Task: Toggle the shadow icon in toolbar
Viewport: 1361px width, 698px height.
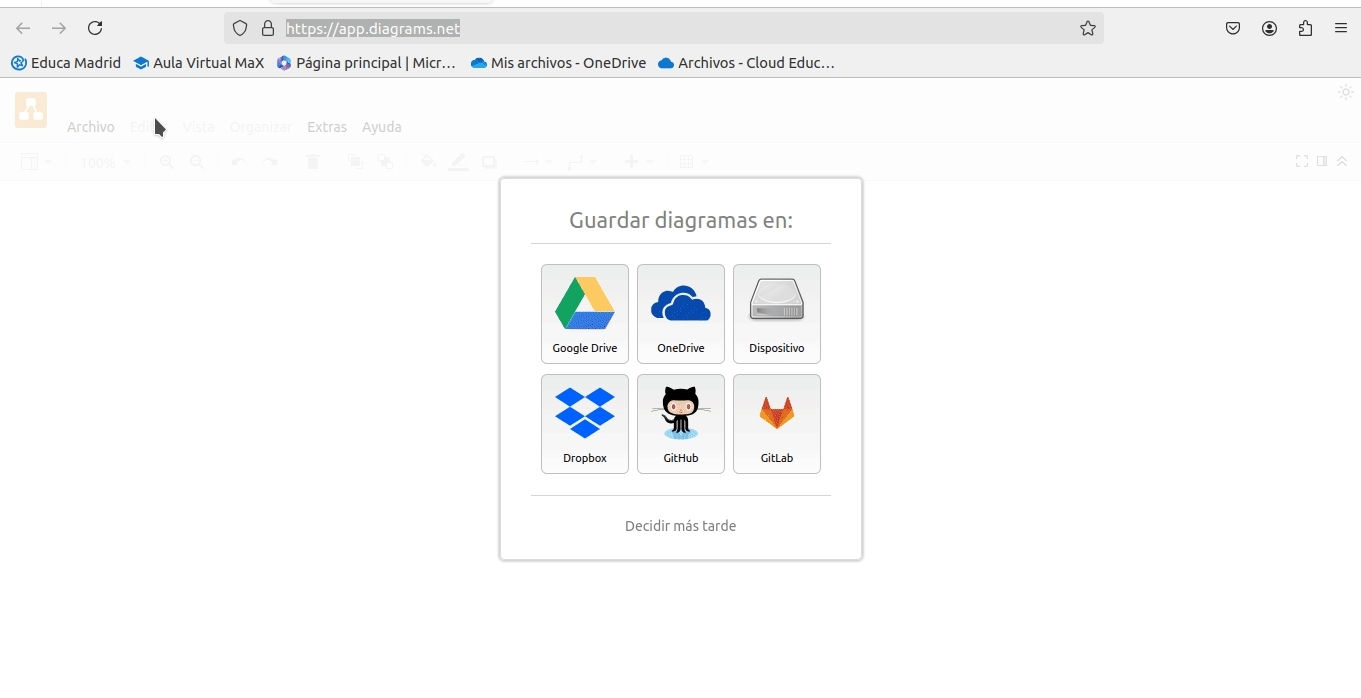Action: [489, 162]
